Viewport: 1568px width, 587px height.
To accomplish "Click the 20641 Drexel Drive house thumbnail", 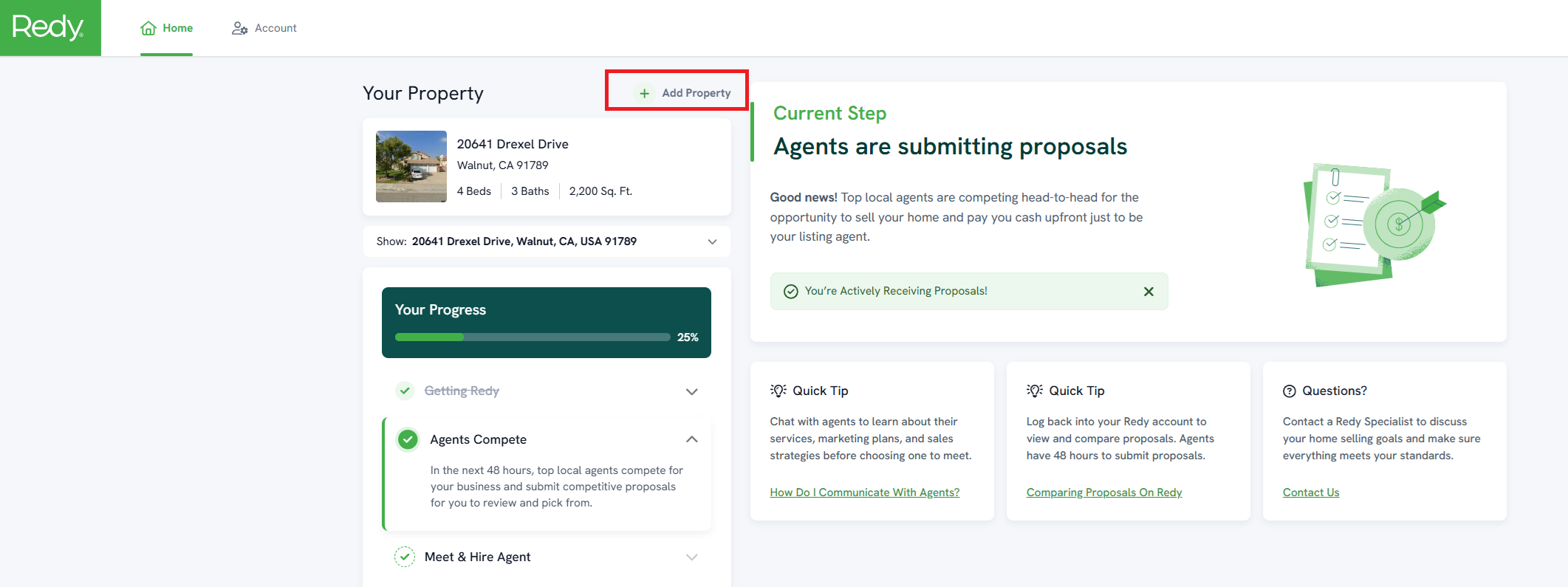I will 411,167.
